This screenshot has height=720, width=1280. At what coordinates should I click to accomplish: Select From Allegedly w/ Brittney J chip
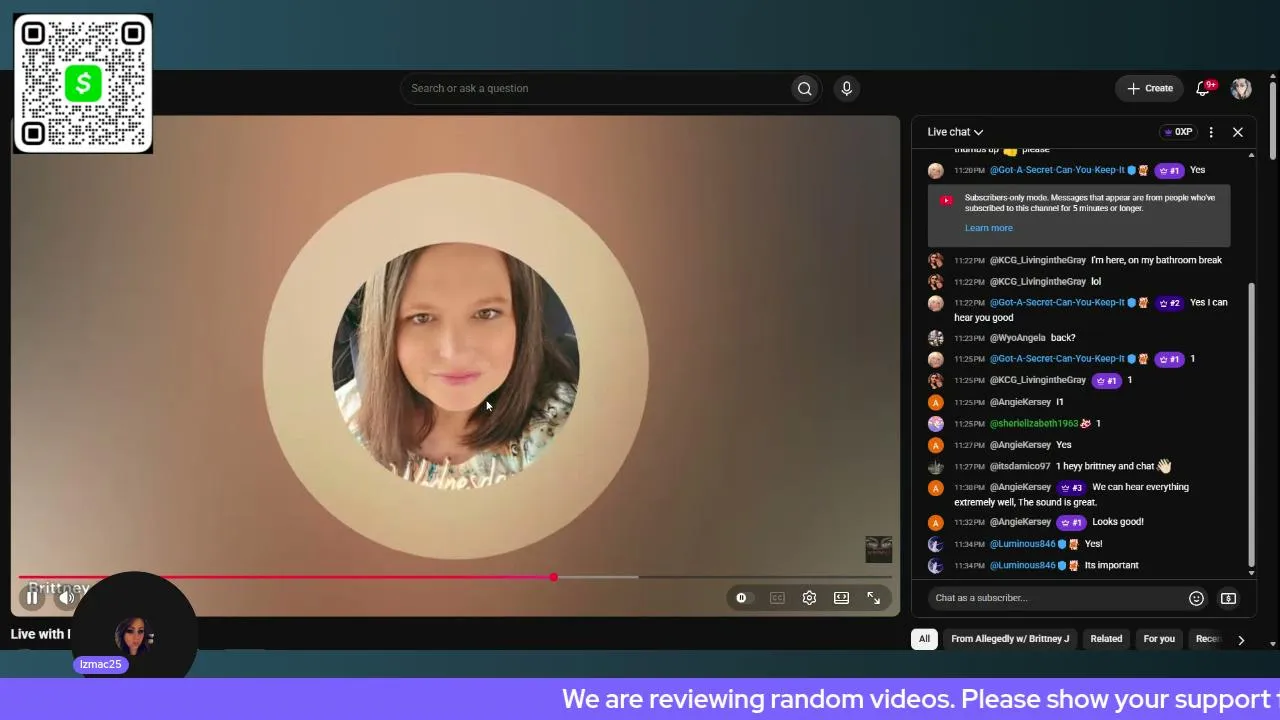click(1010, 639)
